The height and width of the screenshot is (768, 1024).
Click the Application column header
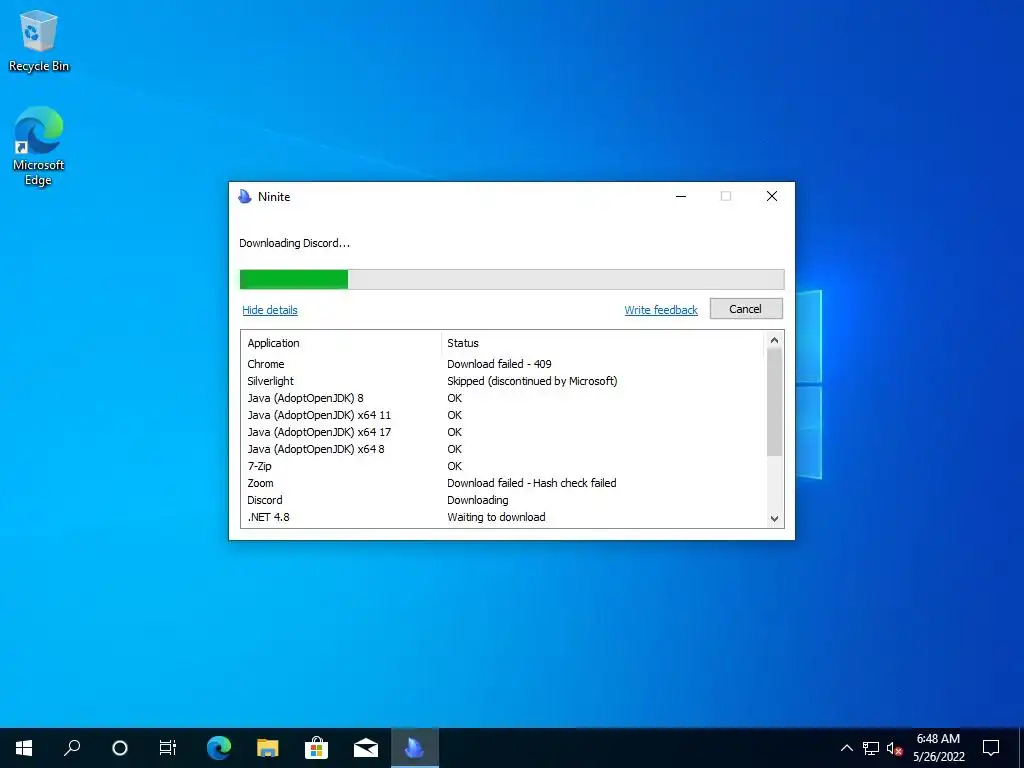(341, 343)
